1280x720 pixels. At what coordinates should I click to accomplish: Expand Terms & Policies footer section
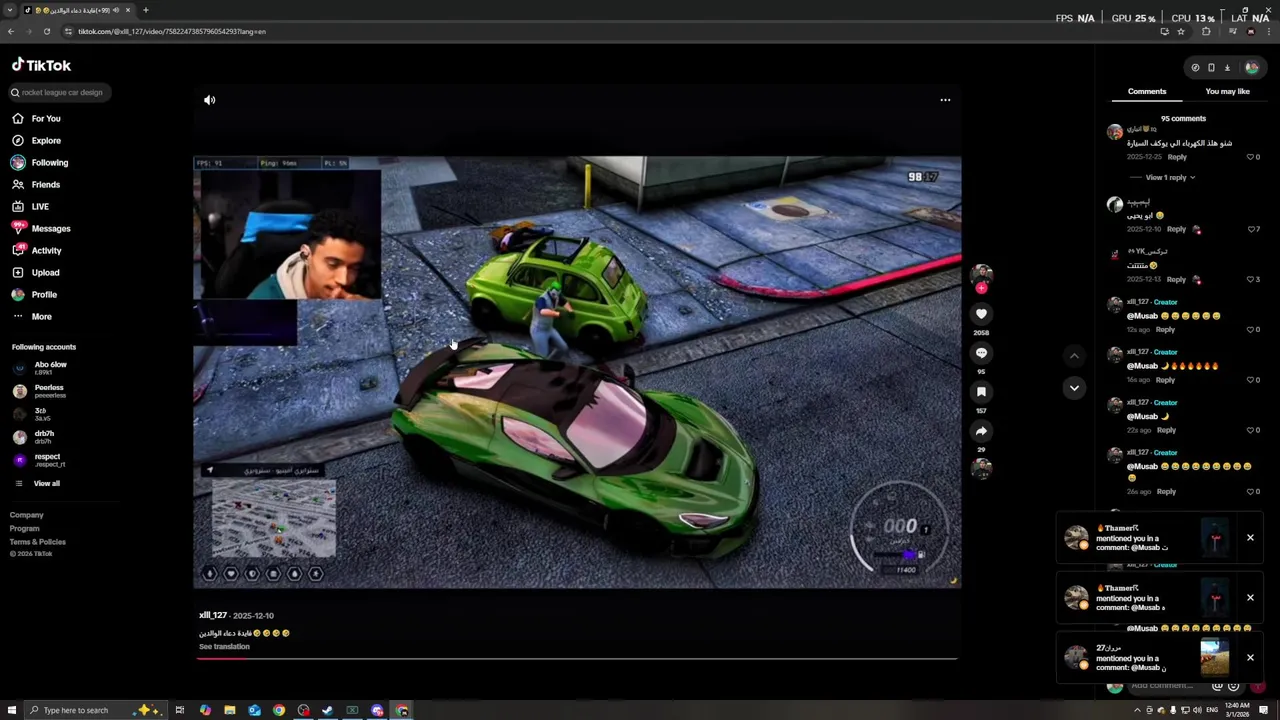click(38, 542)
